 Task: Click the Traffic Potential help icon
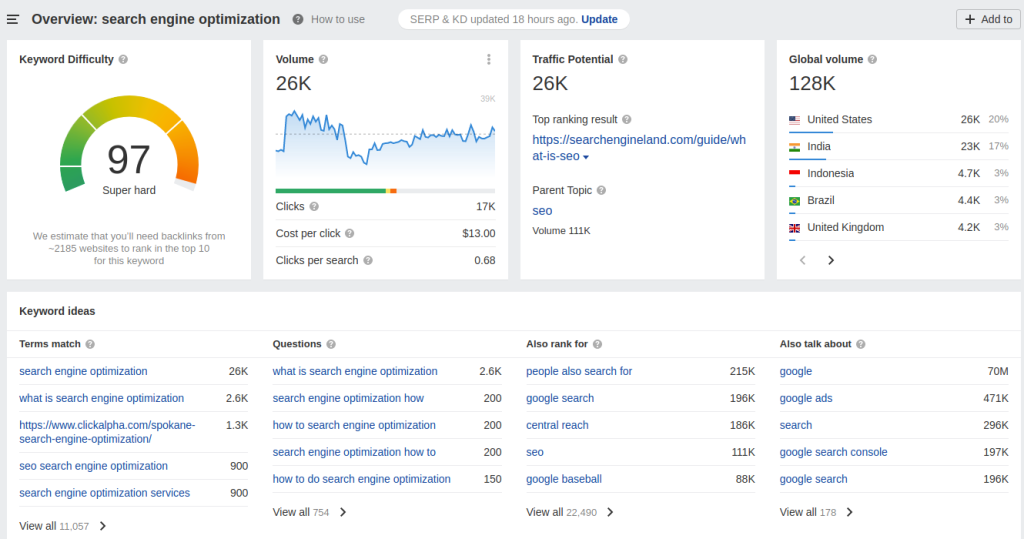coord(623,59)
